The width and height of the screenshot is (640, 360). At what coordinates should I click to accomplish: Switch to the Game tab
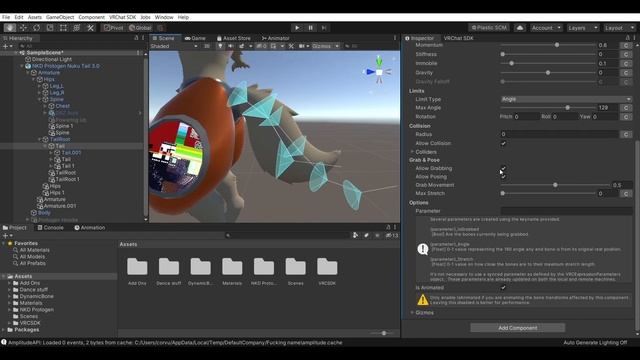(195, 38)
